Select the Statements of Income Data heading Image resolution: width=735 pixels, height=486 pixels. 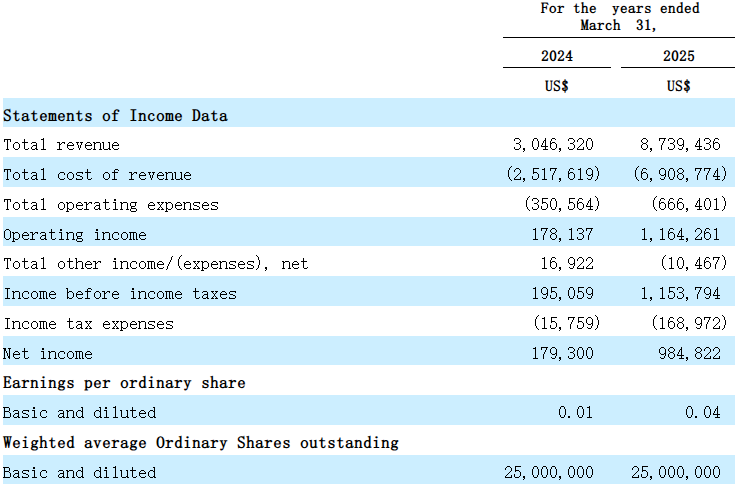(115, 115)
